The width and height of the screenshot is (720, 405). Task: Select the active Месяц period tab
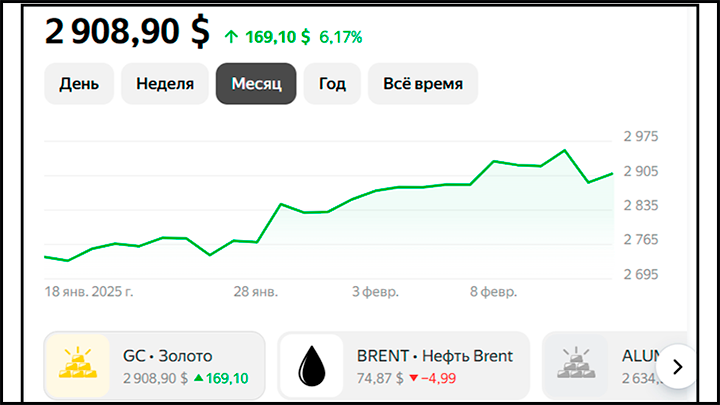coord(256,84)
